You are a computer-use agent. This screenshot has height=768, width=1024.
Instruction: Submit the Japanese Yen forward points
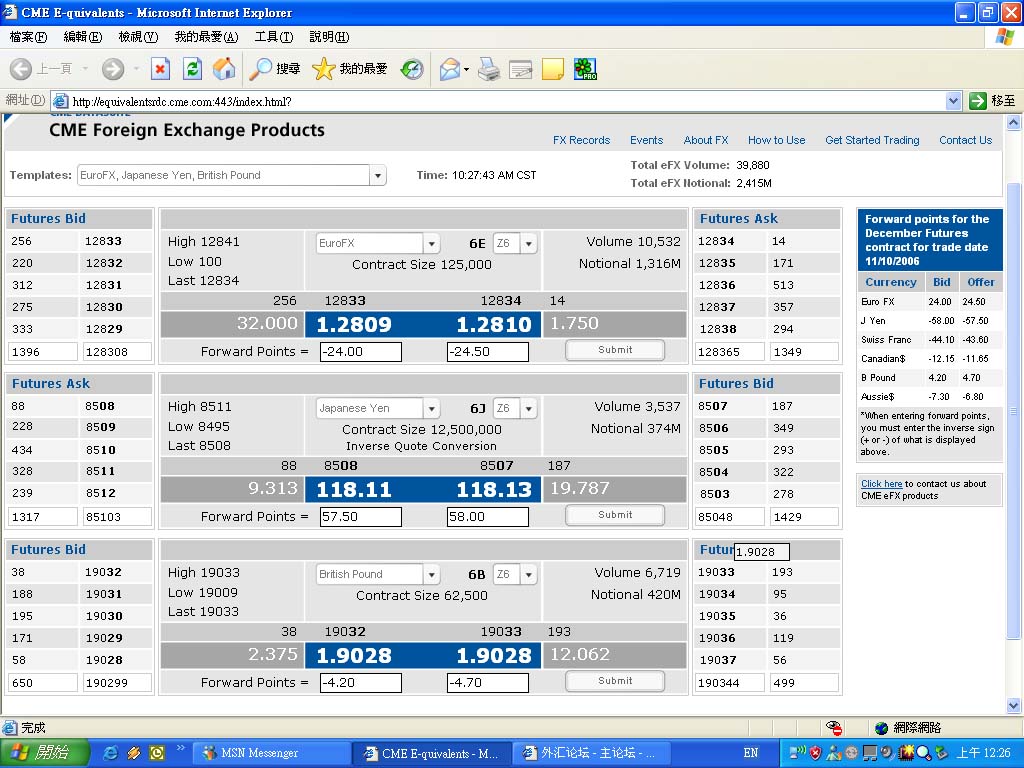coord(615,515)
